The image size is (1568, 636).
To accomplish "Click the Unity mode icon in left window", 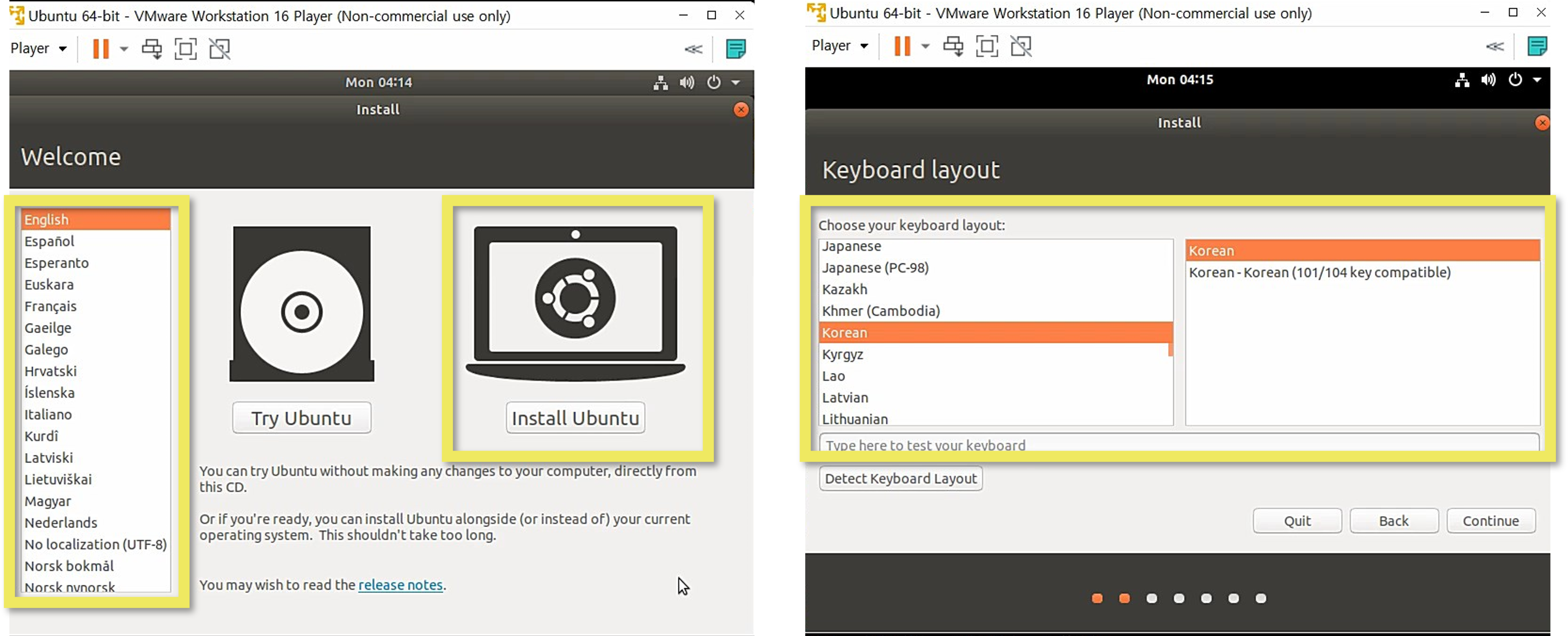I will [220, 49].
